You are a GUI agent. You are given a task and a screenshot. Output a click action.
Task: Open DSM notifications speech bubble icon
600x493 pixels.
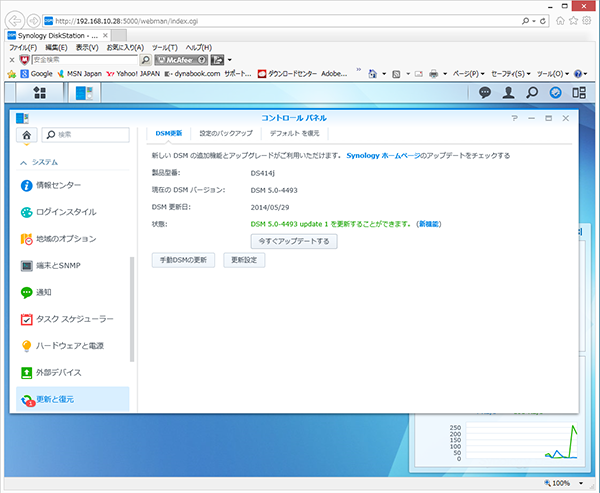[x=485, y=93]
